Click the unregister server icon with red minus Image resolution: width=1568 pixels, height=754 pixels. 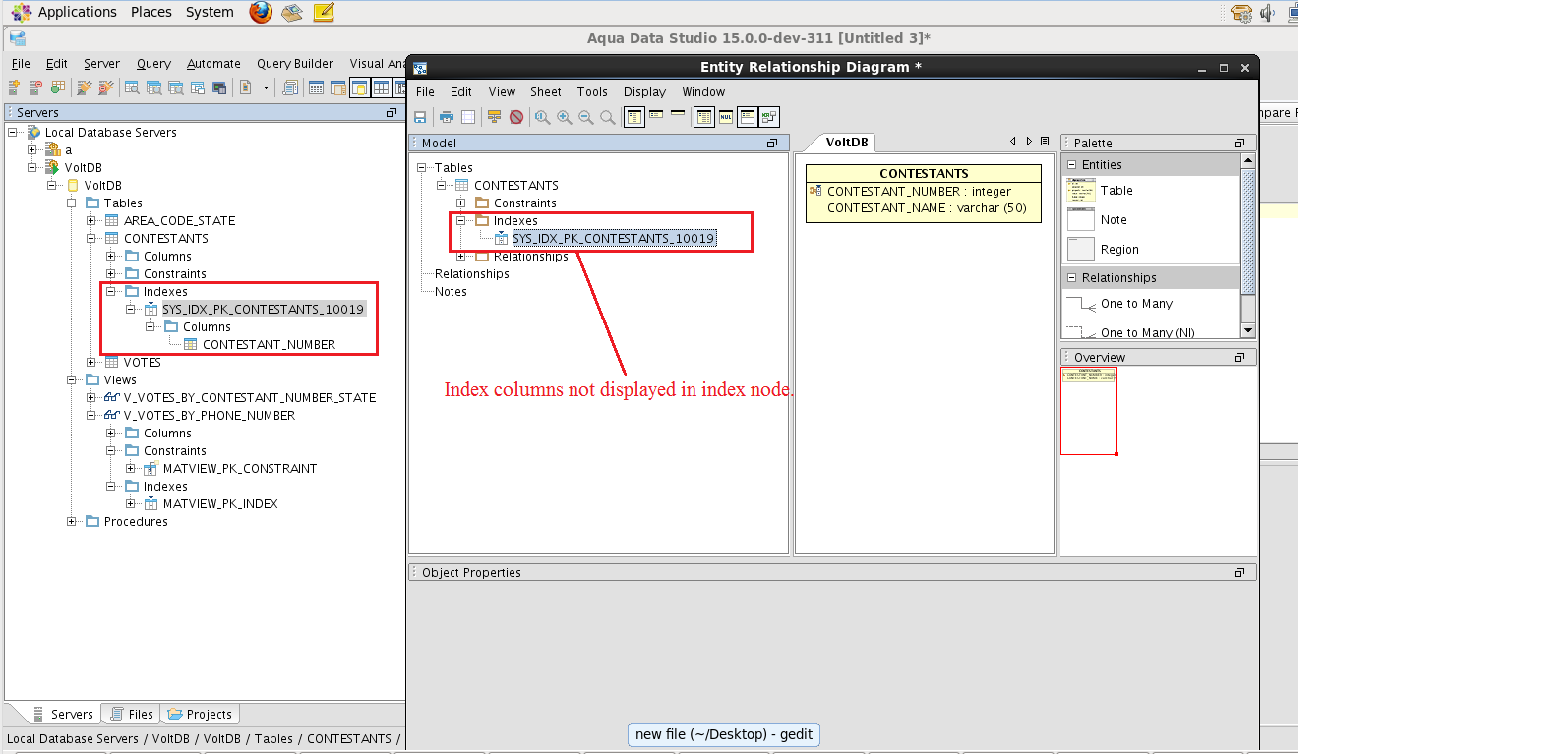35,87
